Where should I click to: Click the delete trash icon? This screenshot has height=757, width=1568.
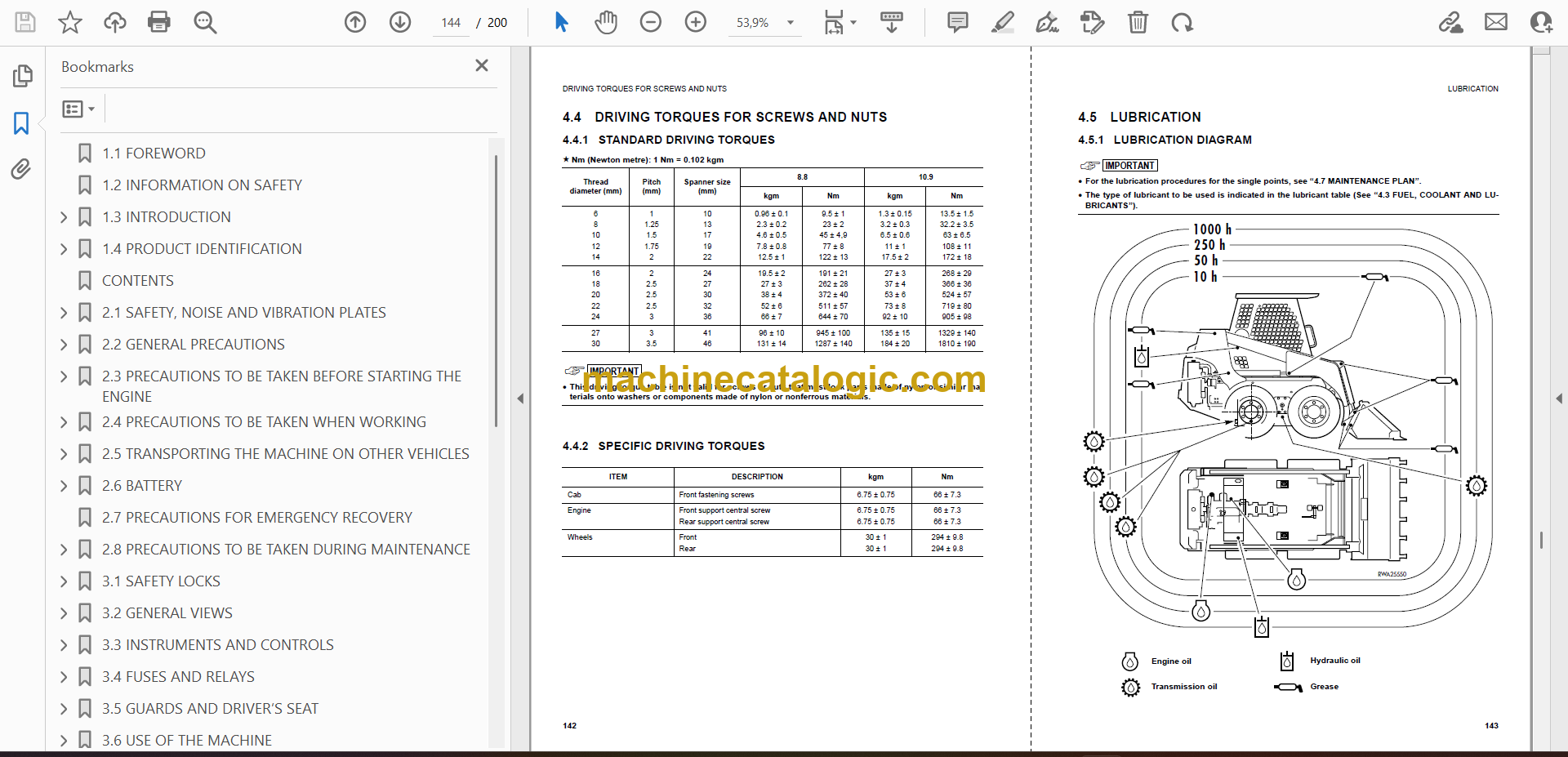(1138, 22)
